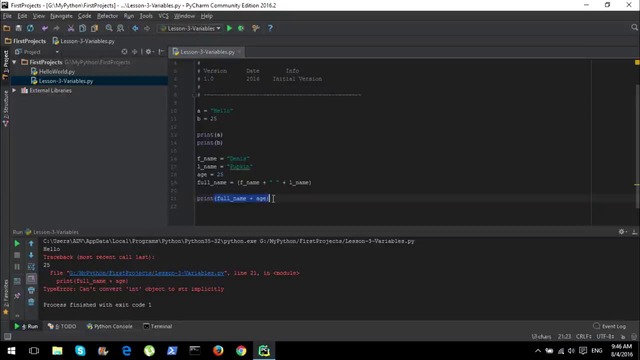Image resolution: width=640 pixels, height=360 pixels.
Task: Click the Stop square in Run panel
Action: (x=17, y=255)
